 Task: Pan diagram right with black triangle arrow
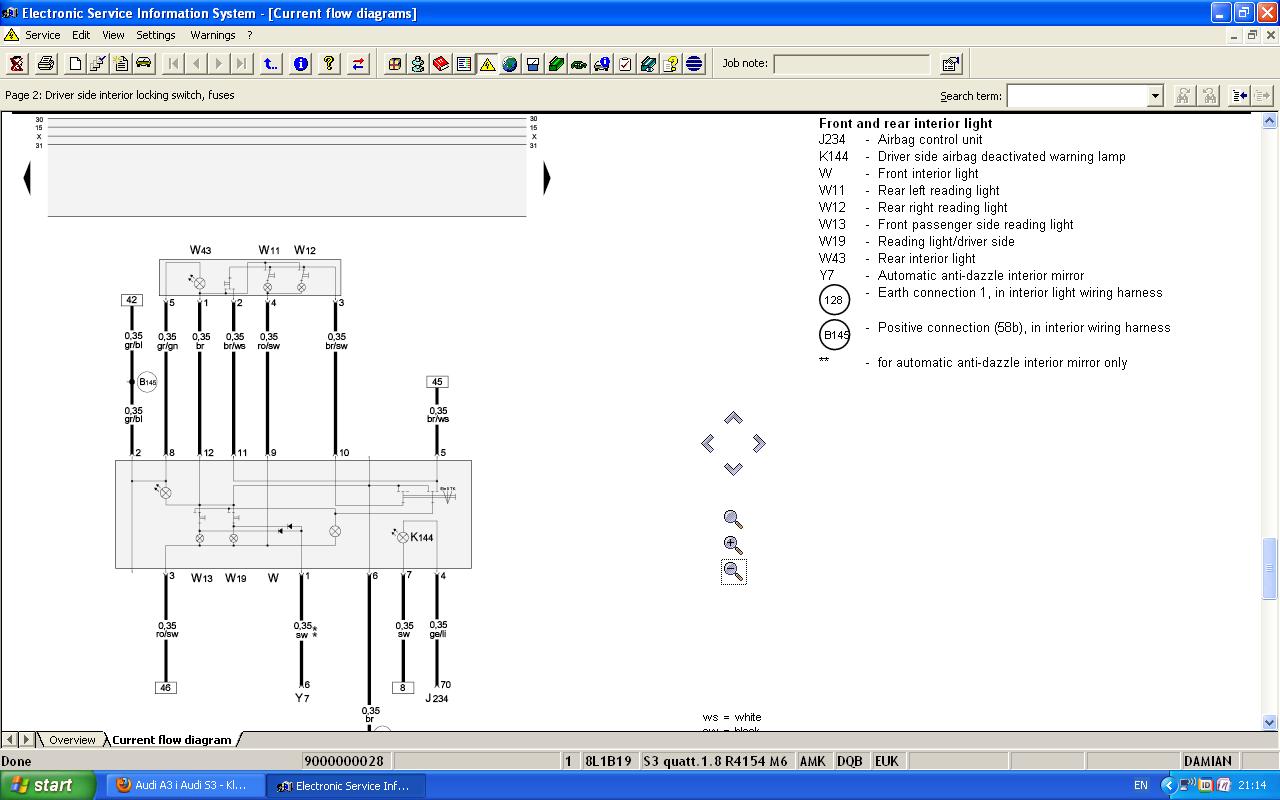(x=546, y=179)
